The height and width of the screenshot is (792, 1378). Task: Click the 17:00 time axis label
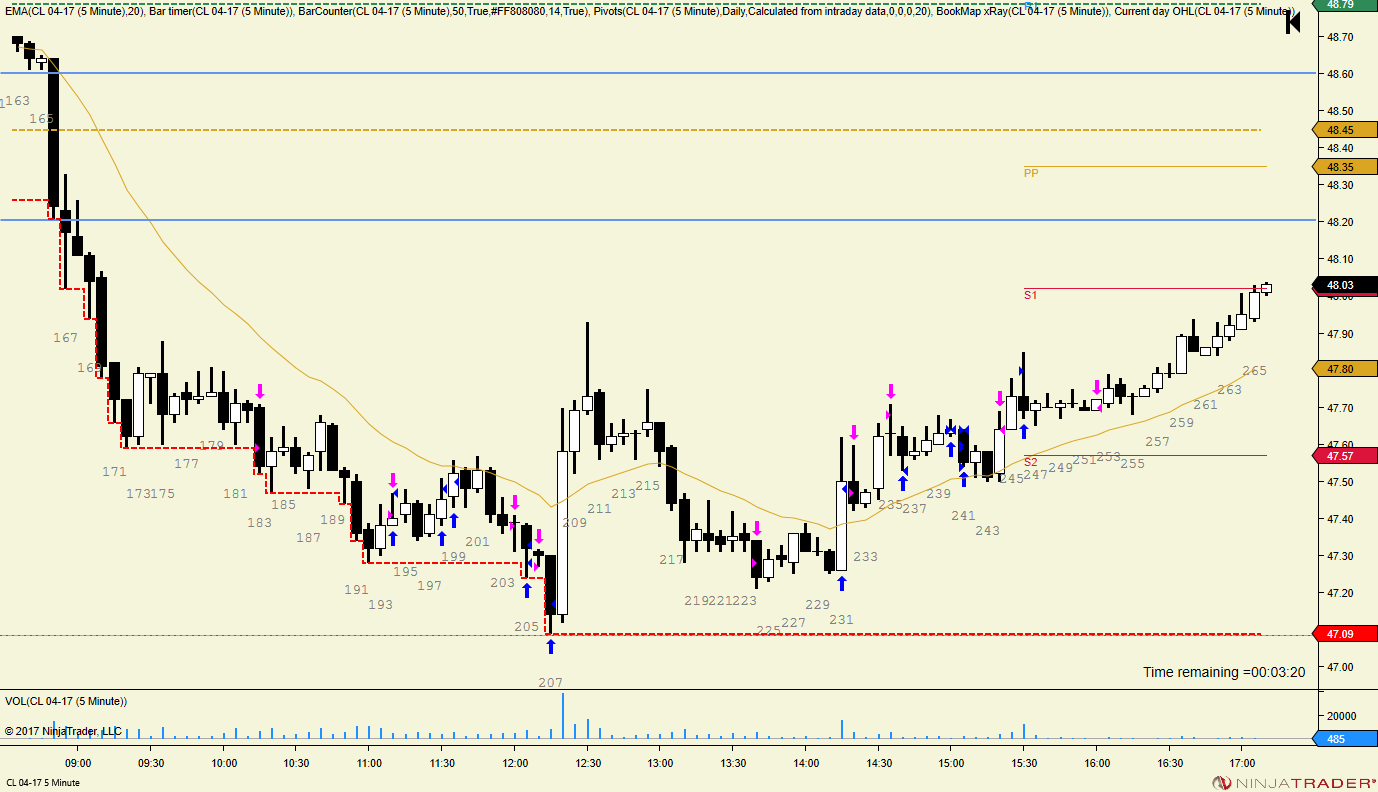1241,763
